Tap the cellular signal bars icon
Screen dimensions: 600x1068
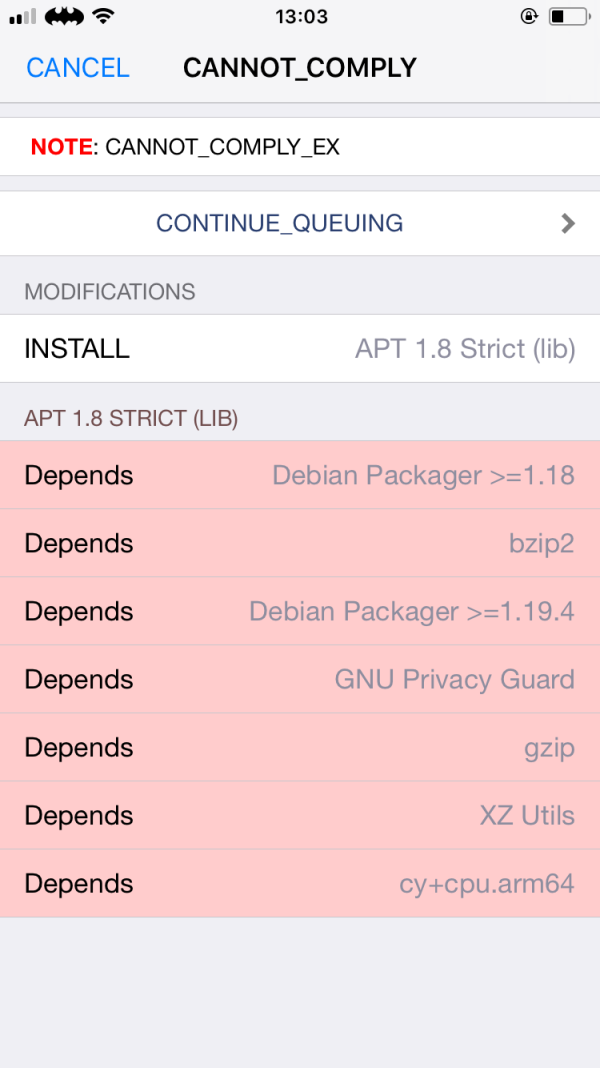point(23,17)
